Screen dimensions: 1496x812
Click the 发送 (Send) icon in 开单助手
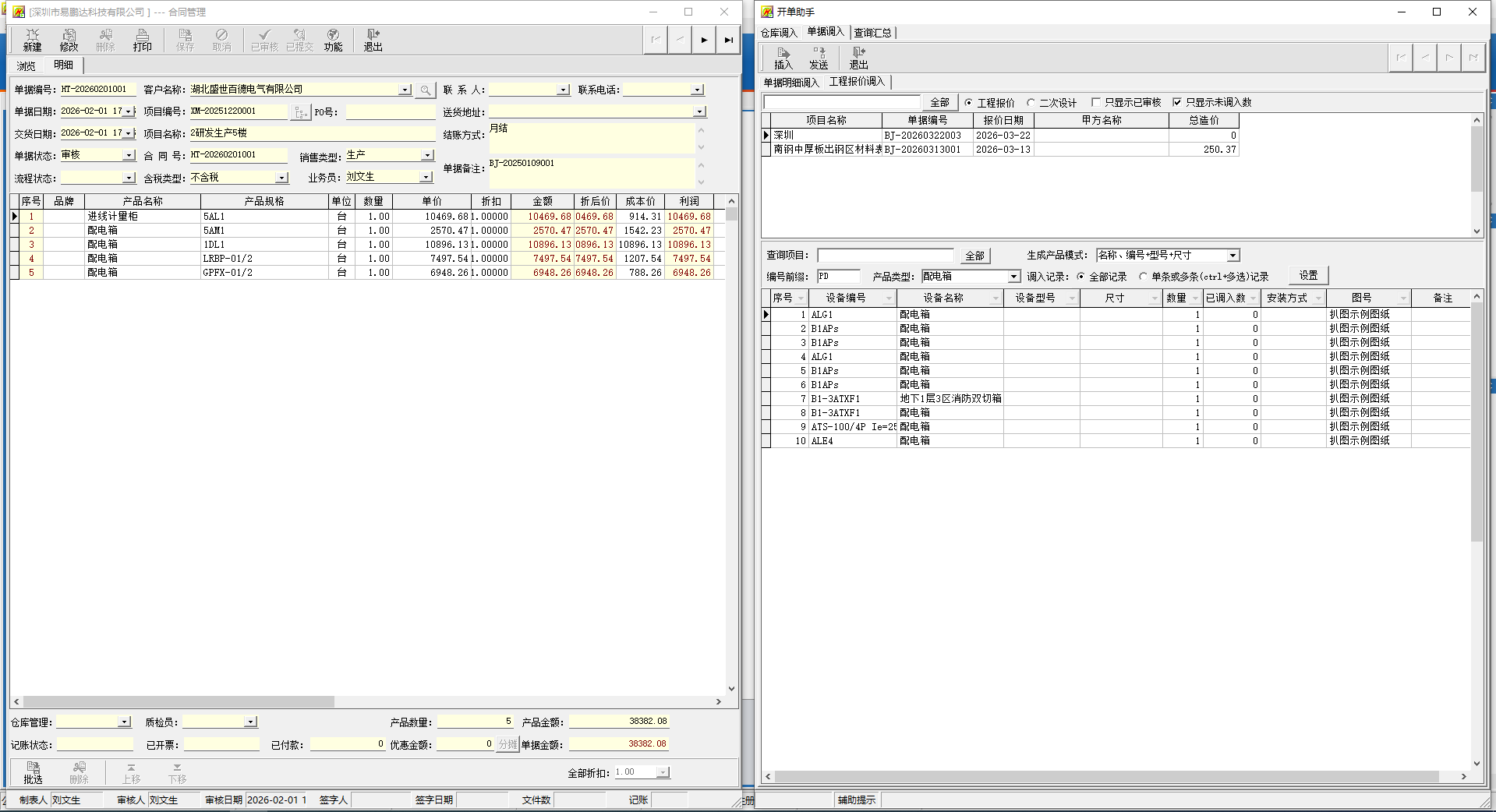point(819,58)
